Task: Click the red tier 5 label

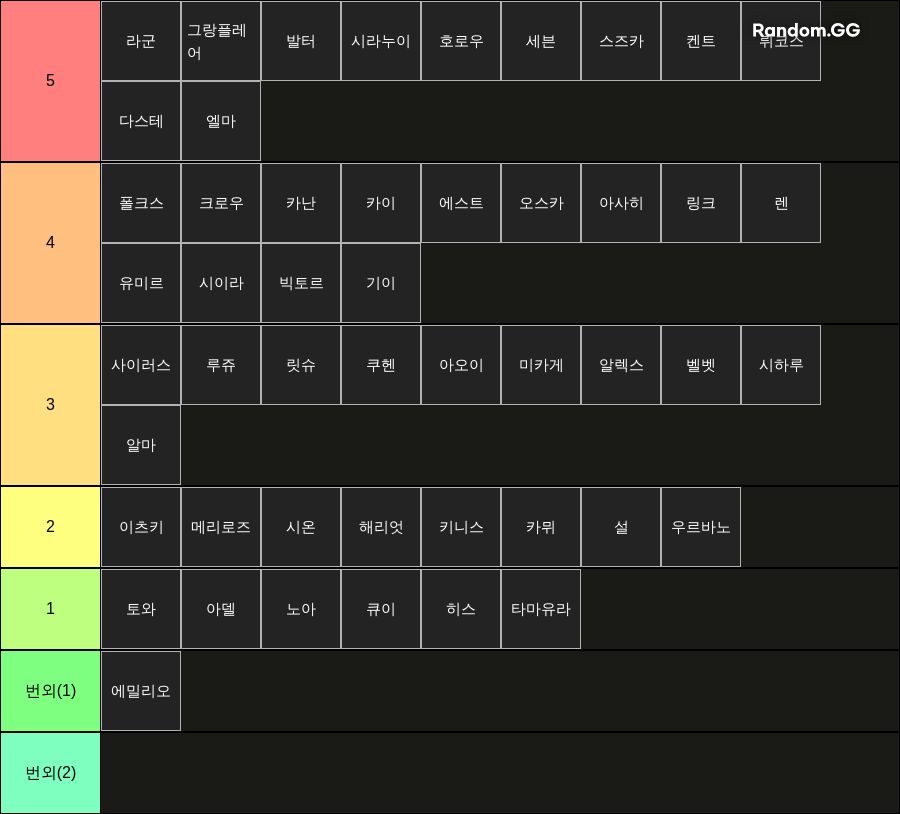Action: 51,81
